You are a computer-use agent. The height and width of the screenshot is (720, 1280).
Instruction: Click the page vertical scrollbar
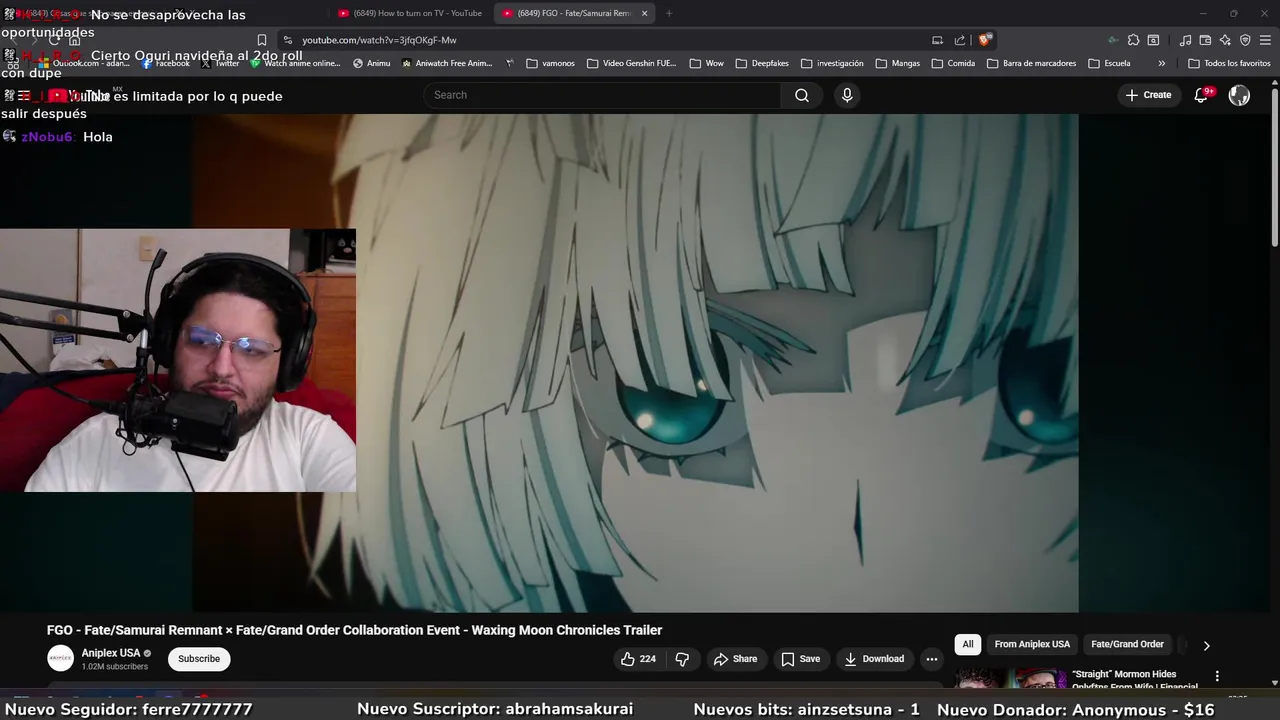coord(1275,166)
